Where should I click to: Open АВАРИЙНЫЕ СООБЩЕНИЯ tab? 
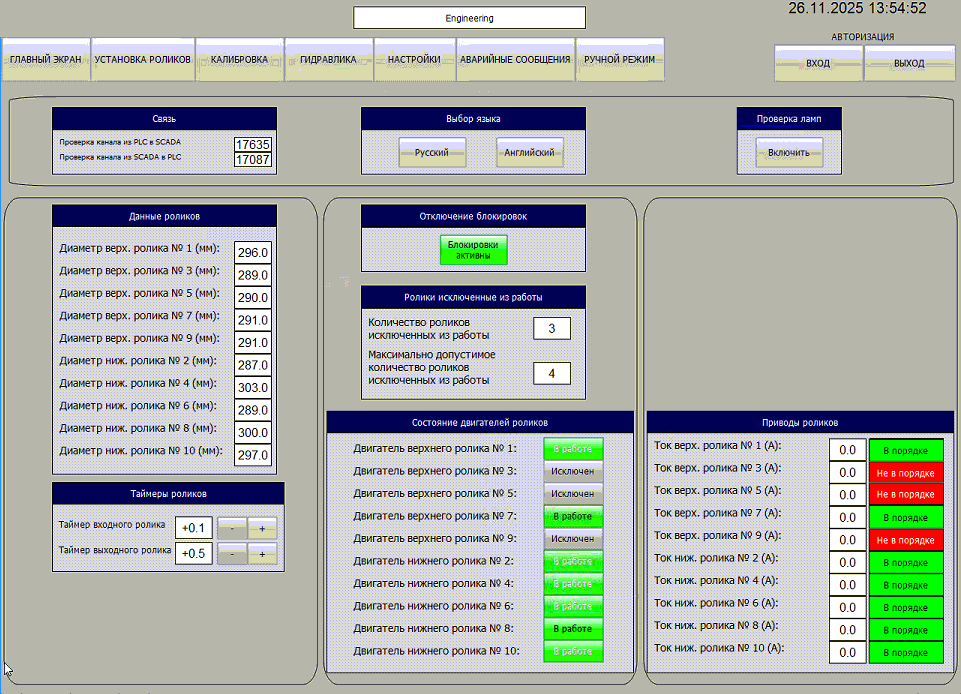point(516,60)
